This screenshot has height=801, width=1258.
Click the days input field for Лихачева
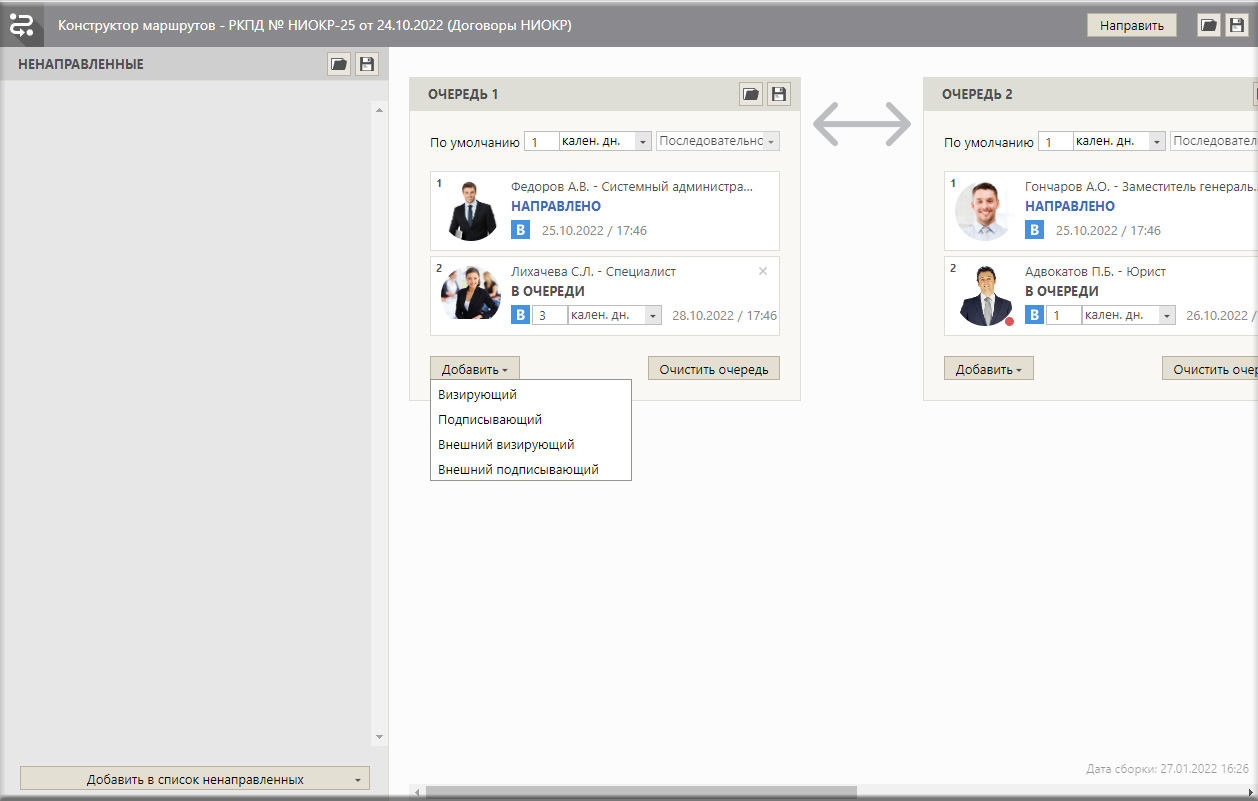point(549,316)
